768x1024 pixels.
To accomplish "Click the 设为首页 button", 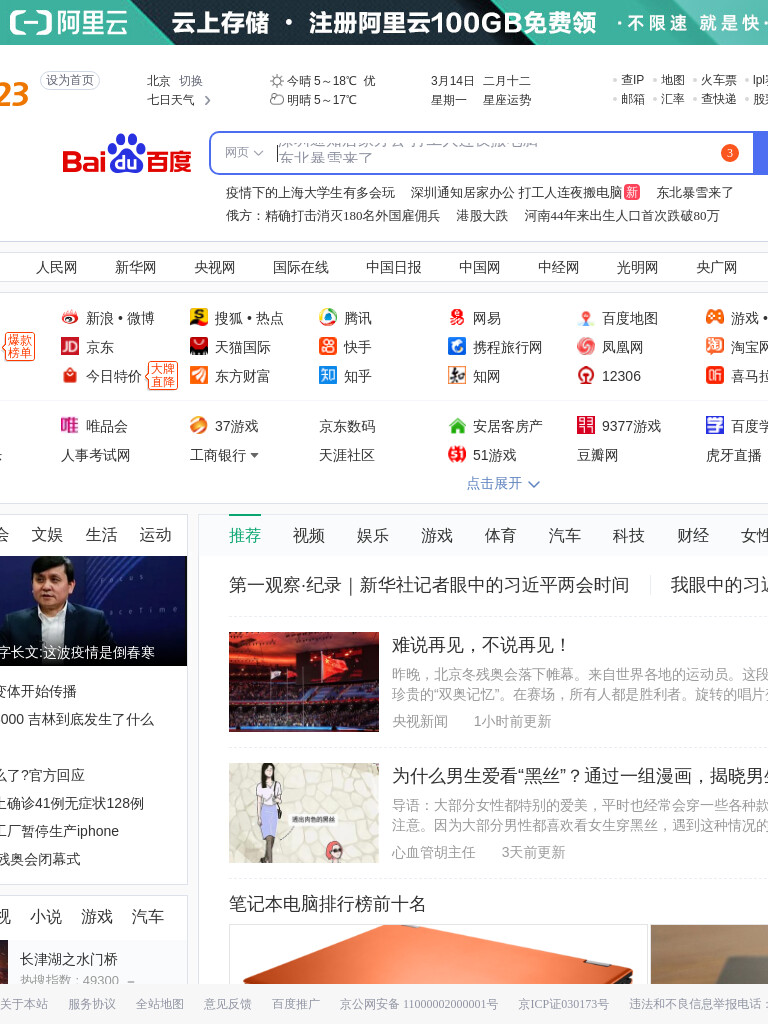I will point(70,80).
